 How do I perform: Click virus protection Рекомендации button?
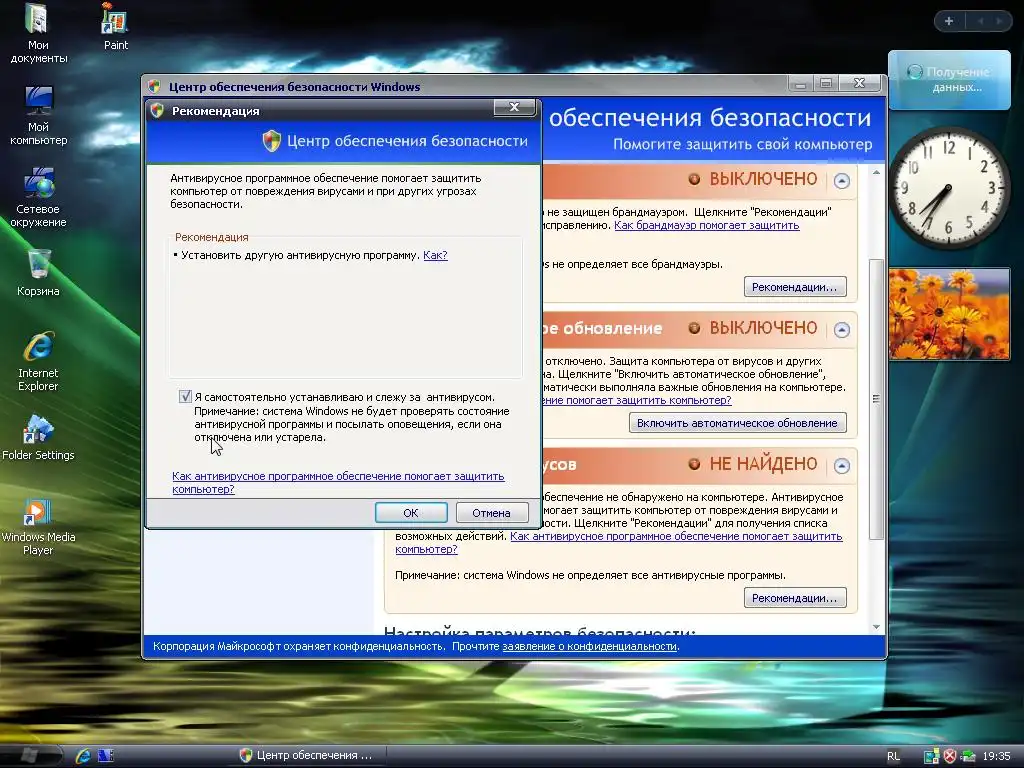(795, 598)
